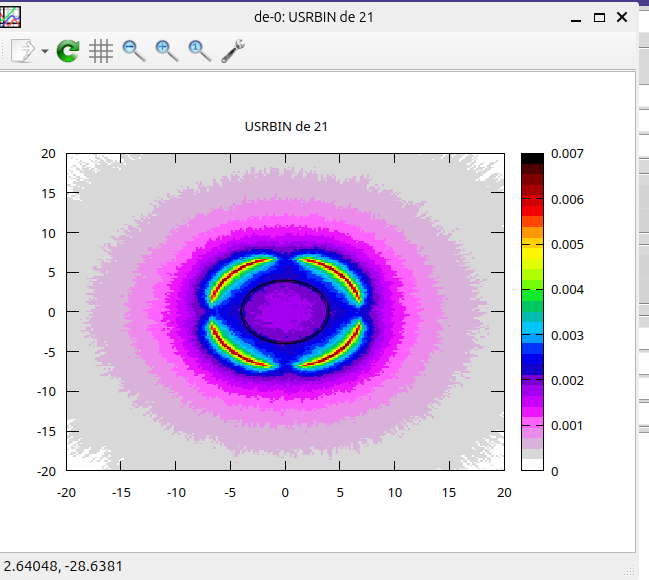The image size is (649, 580).
Task: Click the zoom-out magnifier with minus sign
Action: [x=134, y=51]
